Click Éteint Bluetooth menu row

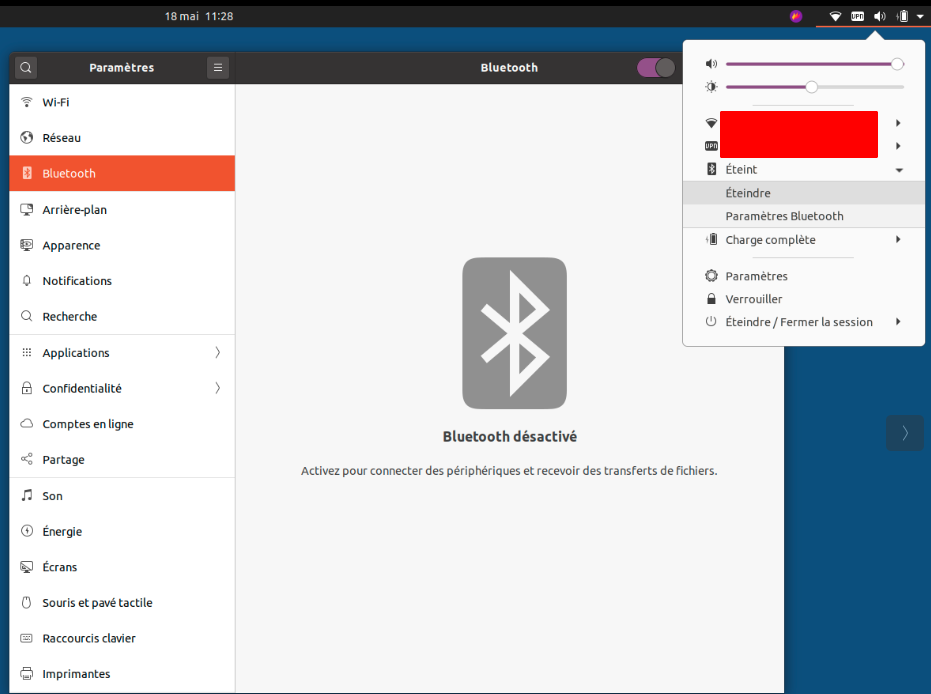[x=804, y=170]
